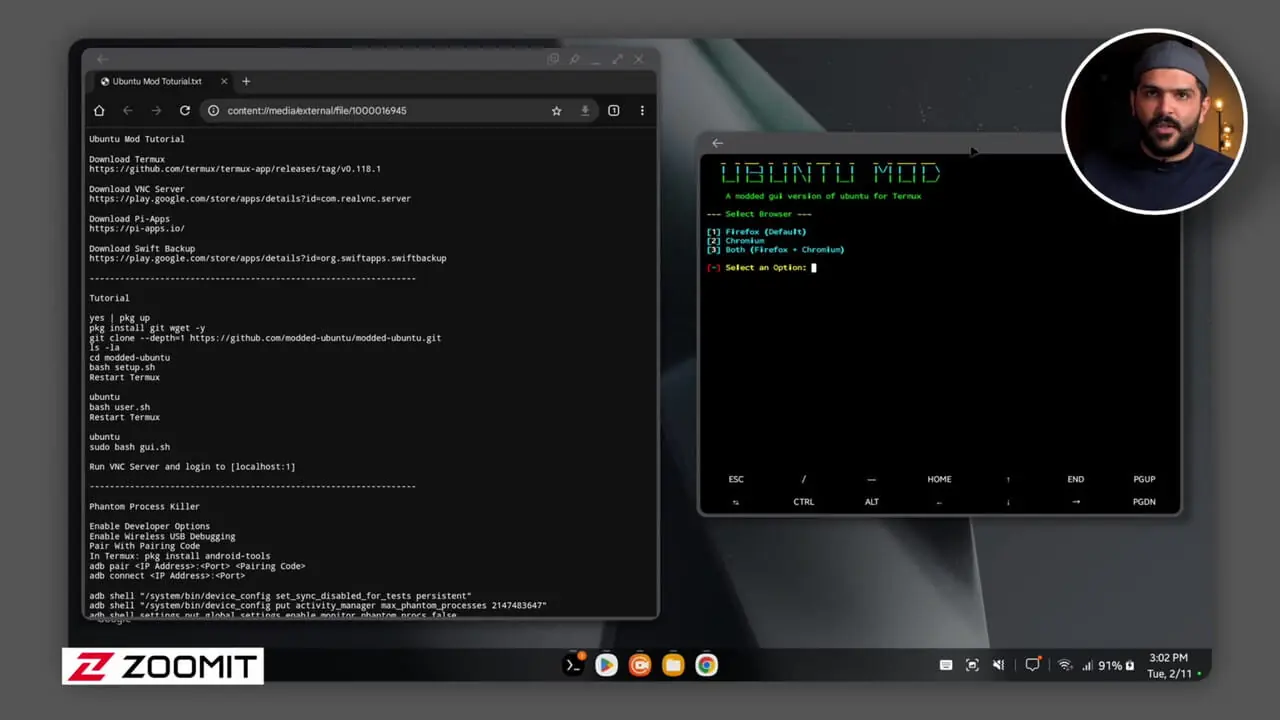Image resolution: width=1280 pixels, height=720 pixels.
Task: Open Chrome from the taskbar
Action: coord(707,665)
